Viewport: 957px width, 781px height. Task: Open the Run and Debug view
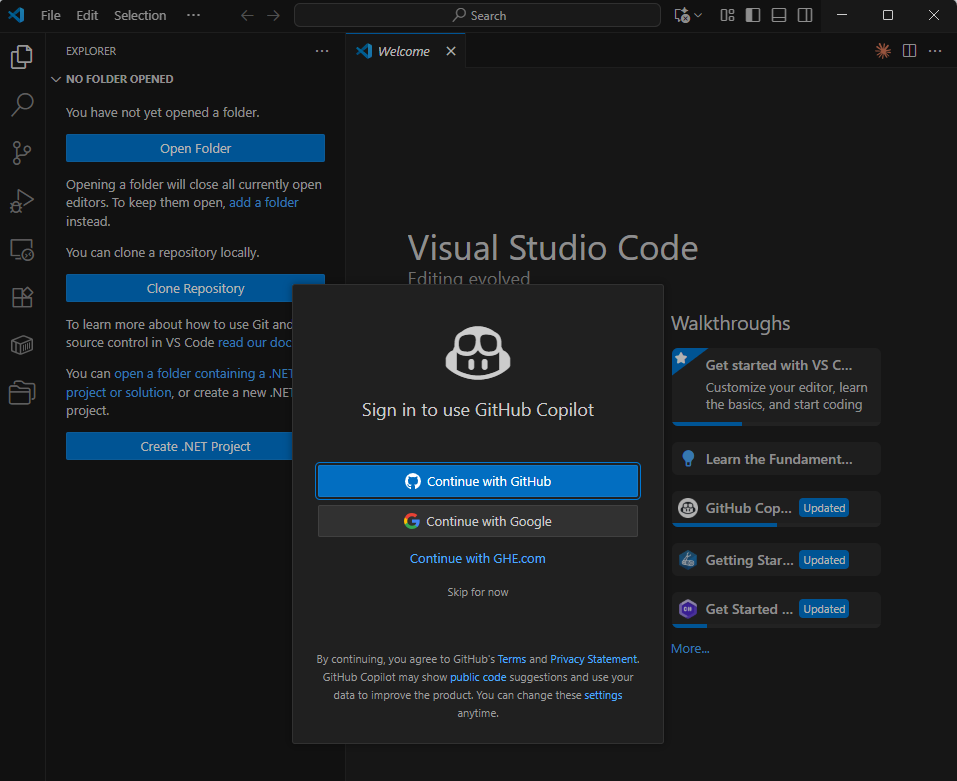coord(22,201)
